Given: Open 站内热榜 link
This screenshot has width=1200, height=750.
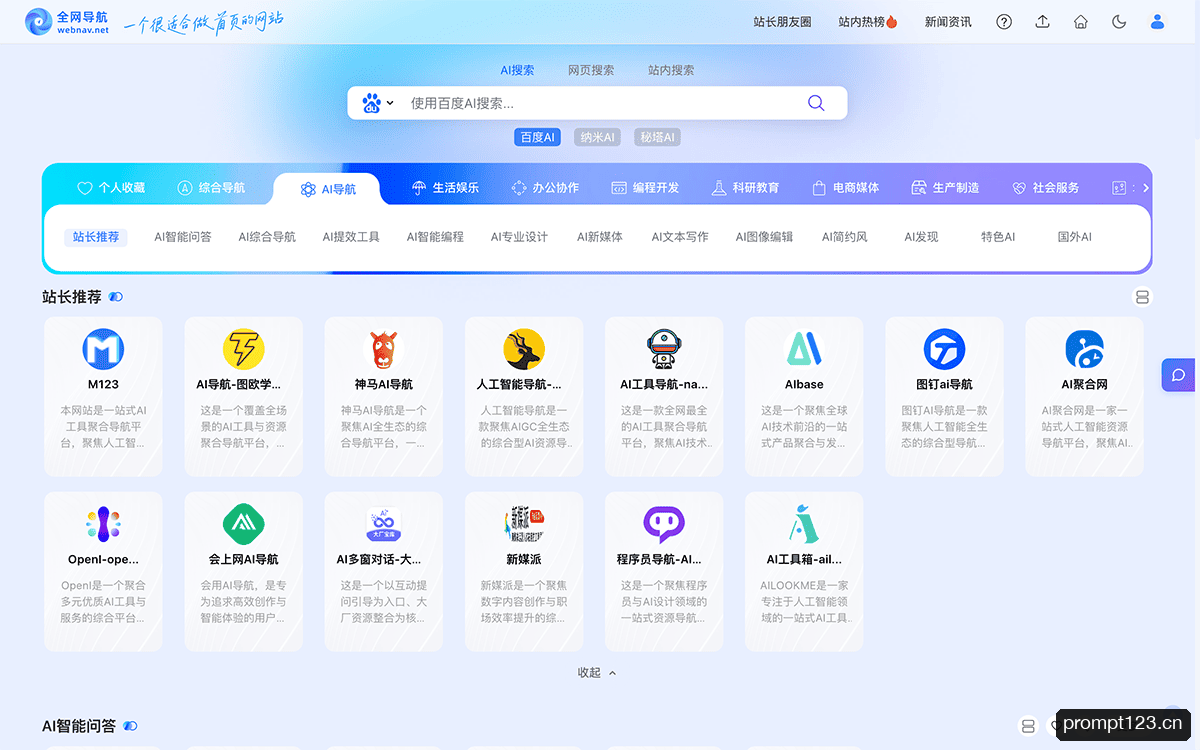Looking at the screenshot, I should pyautogui.click(x=868, y=21).
